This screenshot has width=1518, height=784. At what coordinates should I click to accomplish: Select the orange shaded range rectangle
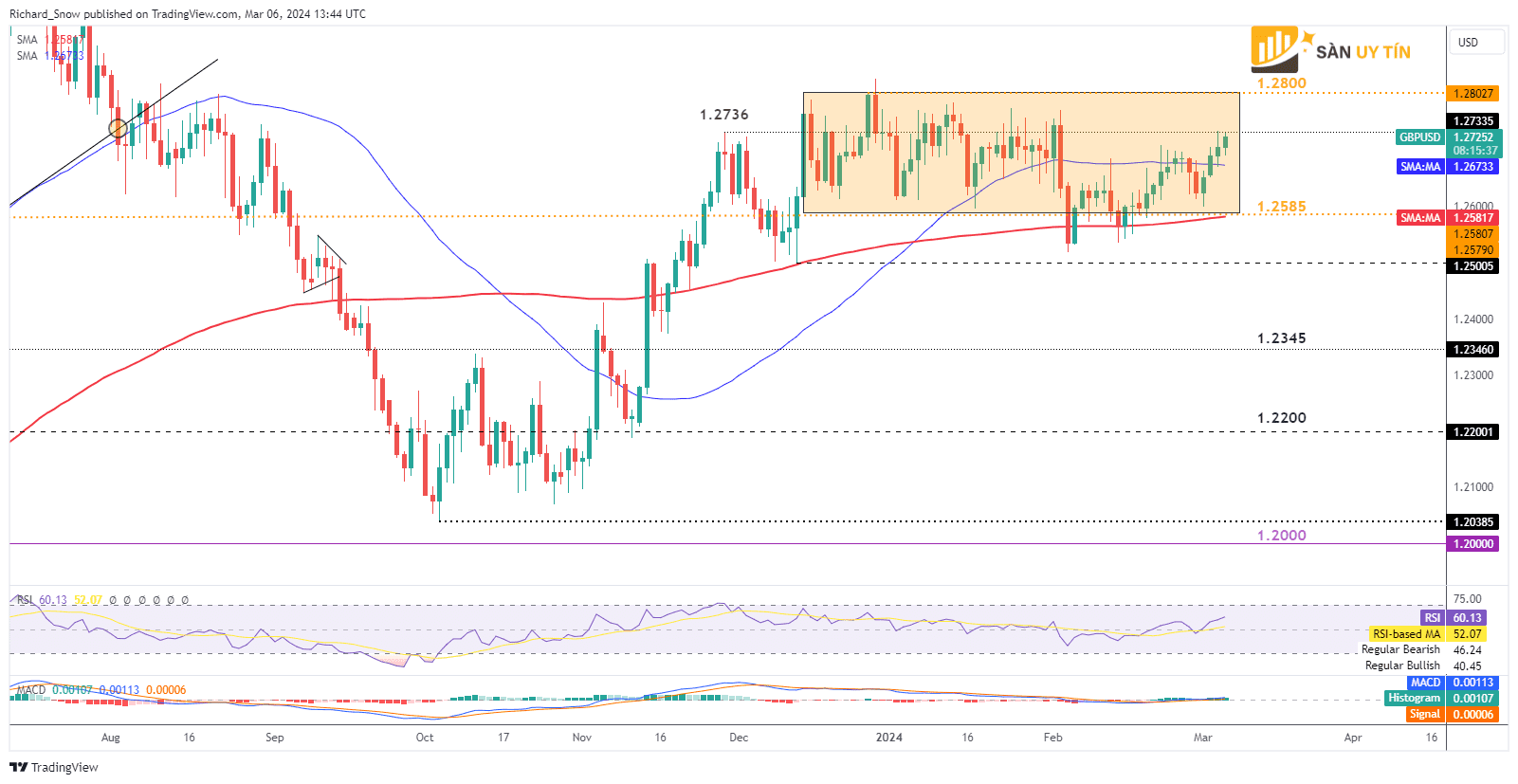coord(1021,153)
